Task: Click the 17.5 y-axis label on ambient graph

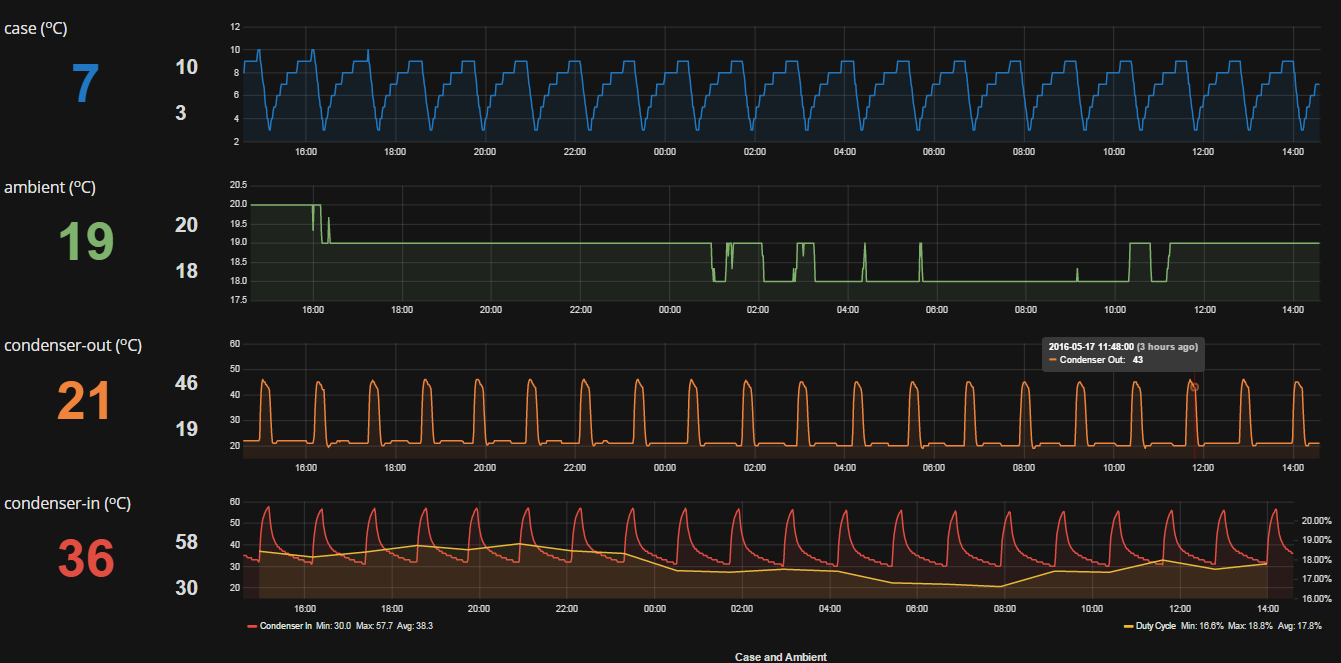Action: point(238,299)
